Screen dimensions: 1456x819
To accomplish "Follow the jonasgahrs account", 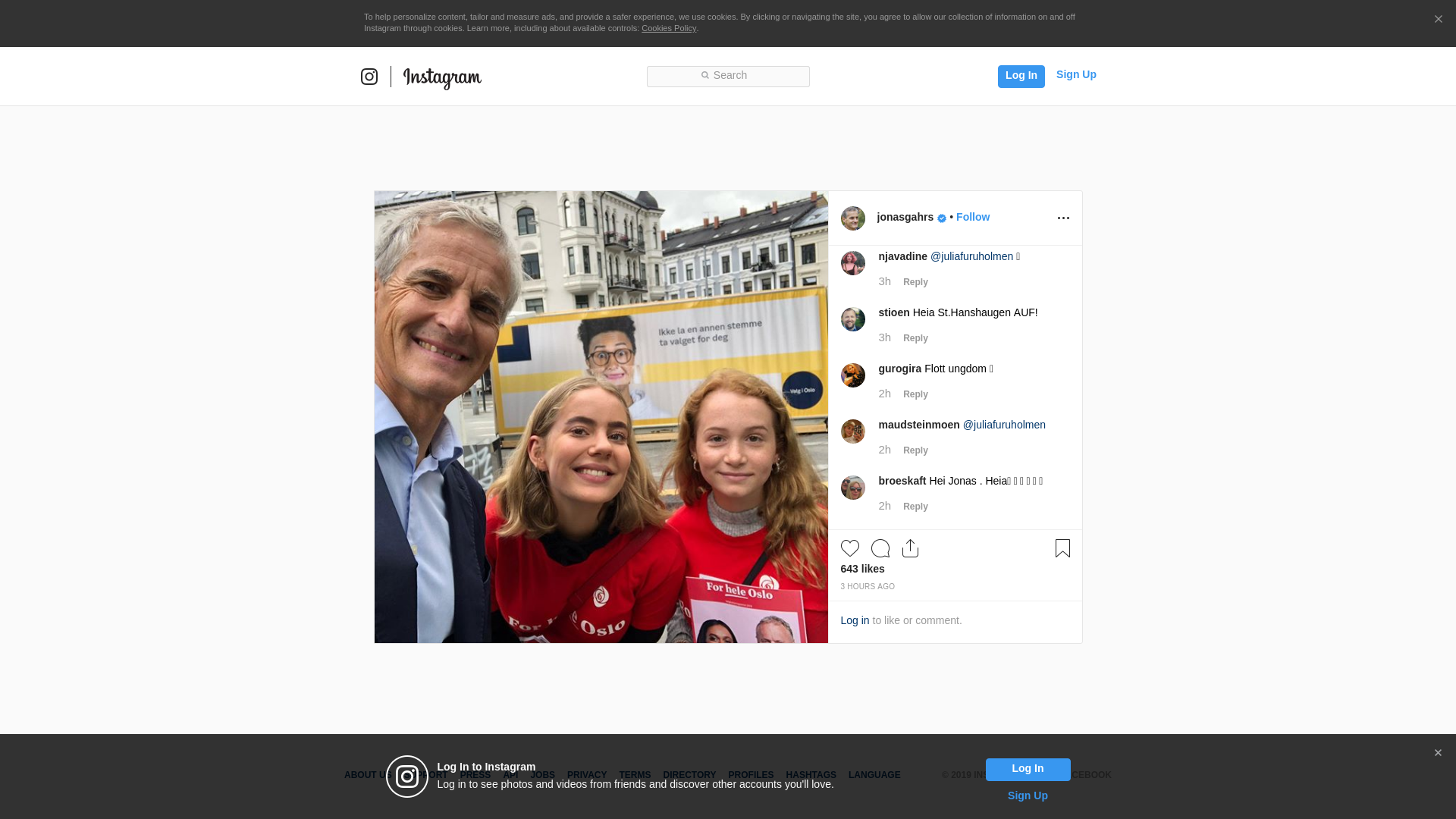I will [x=972, y=217].
